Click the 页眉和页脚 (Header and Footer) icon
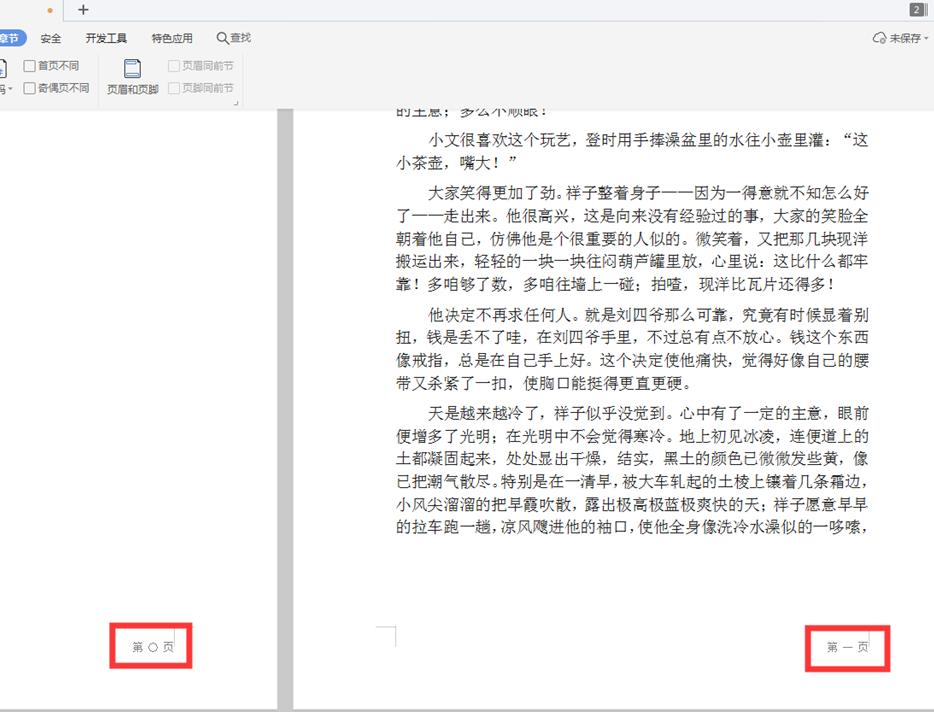934x712 pixels. pos(131,68)
